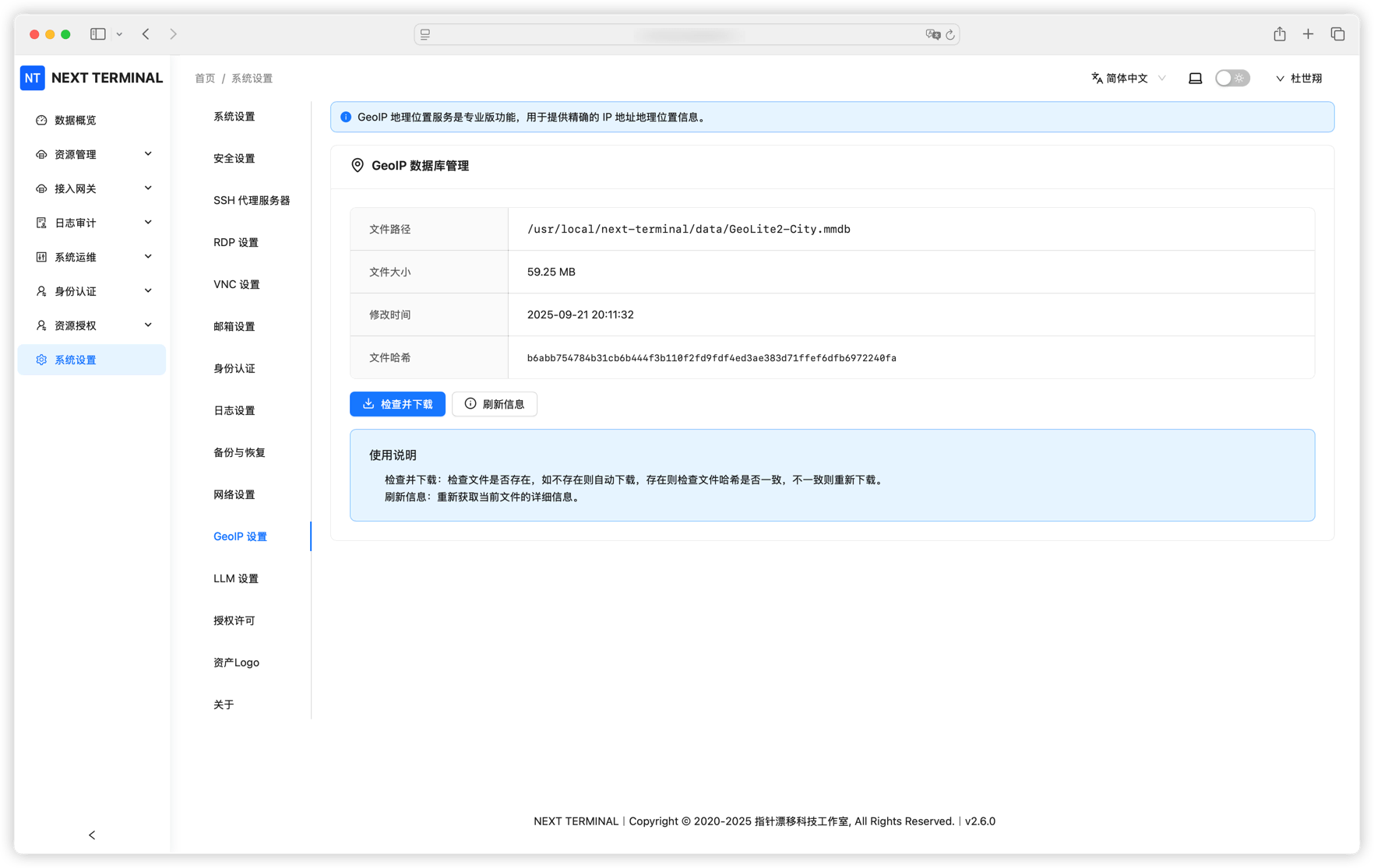The height and width of the screenshot is (868, 1374).
Task: Click the 检查并下载 button
Action: (x=397, y=404)
